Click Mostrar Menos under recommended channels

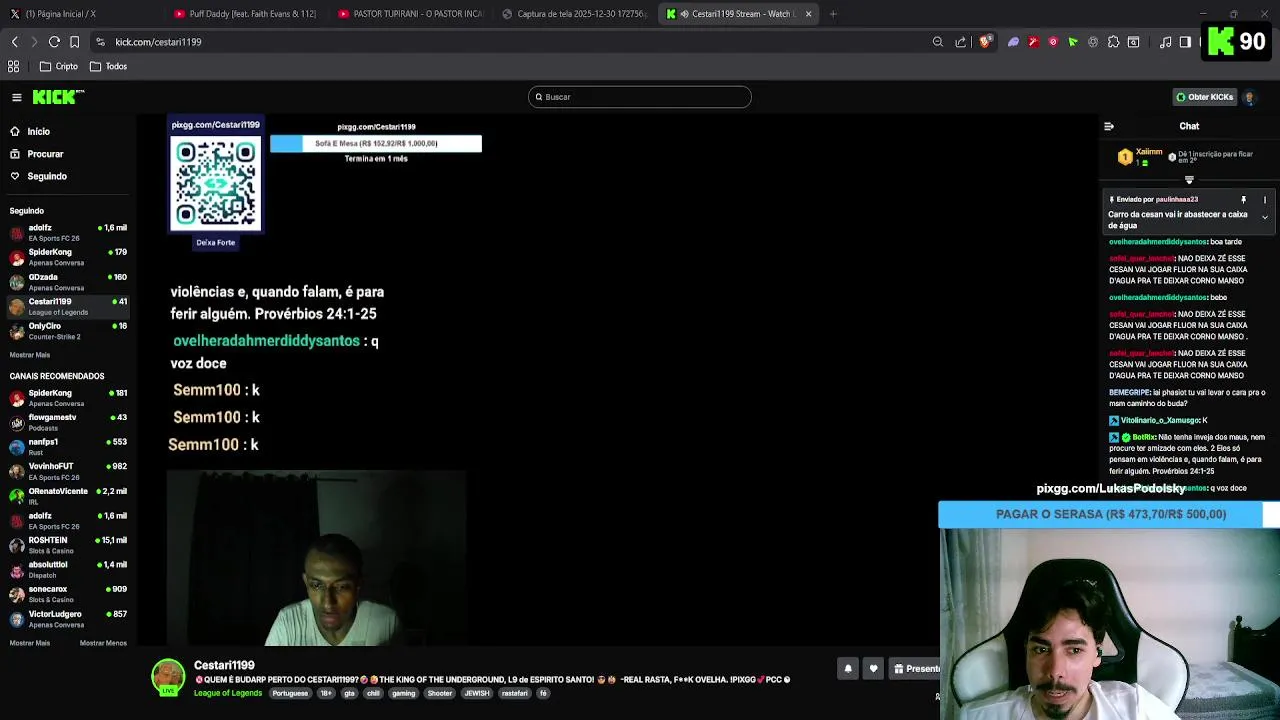[103, 643]
